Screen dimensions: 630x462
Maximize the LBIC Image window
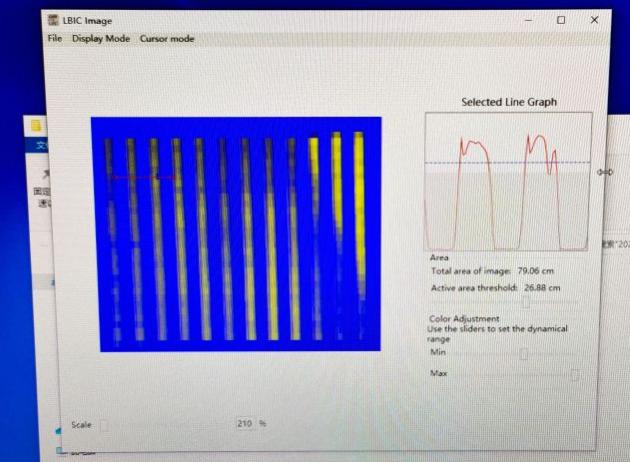tap(561, 20)
